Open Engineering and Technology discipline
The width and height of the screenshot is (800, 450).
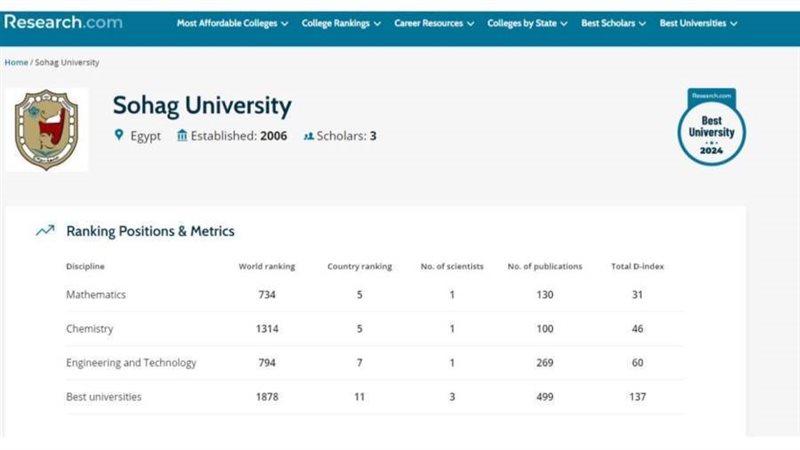(x=131, y=363)
